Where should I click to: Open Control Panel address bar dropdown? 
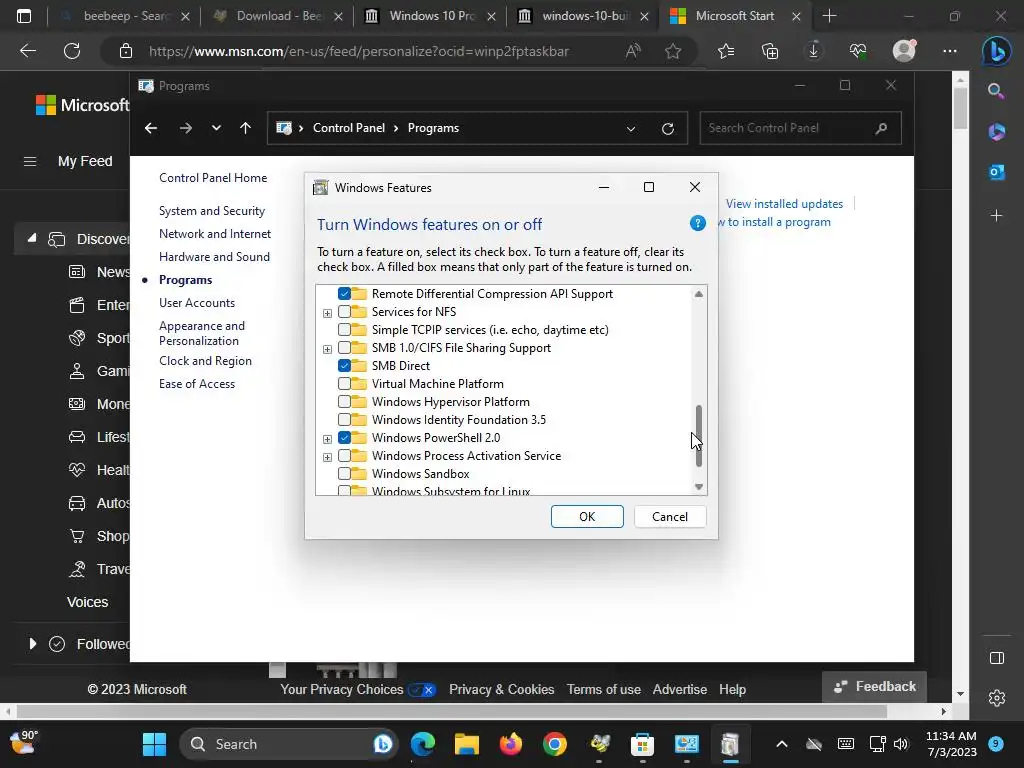(630, 129)
